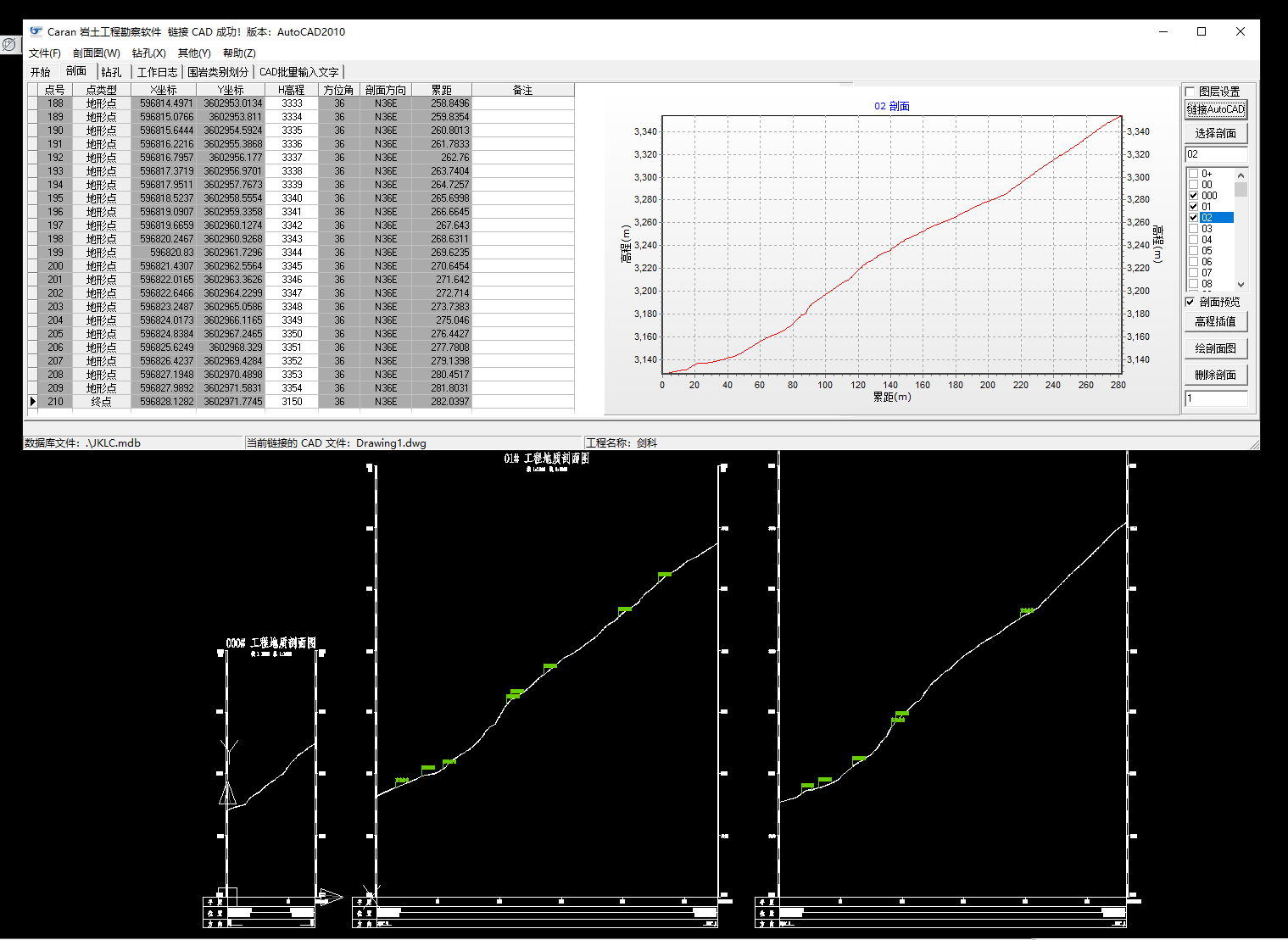Switch to the 剖面 tab

(76, 71)
